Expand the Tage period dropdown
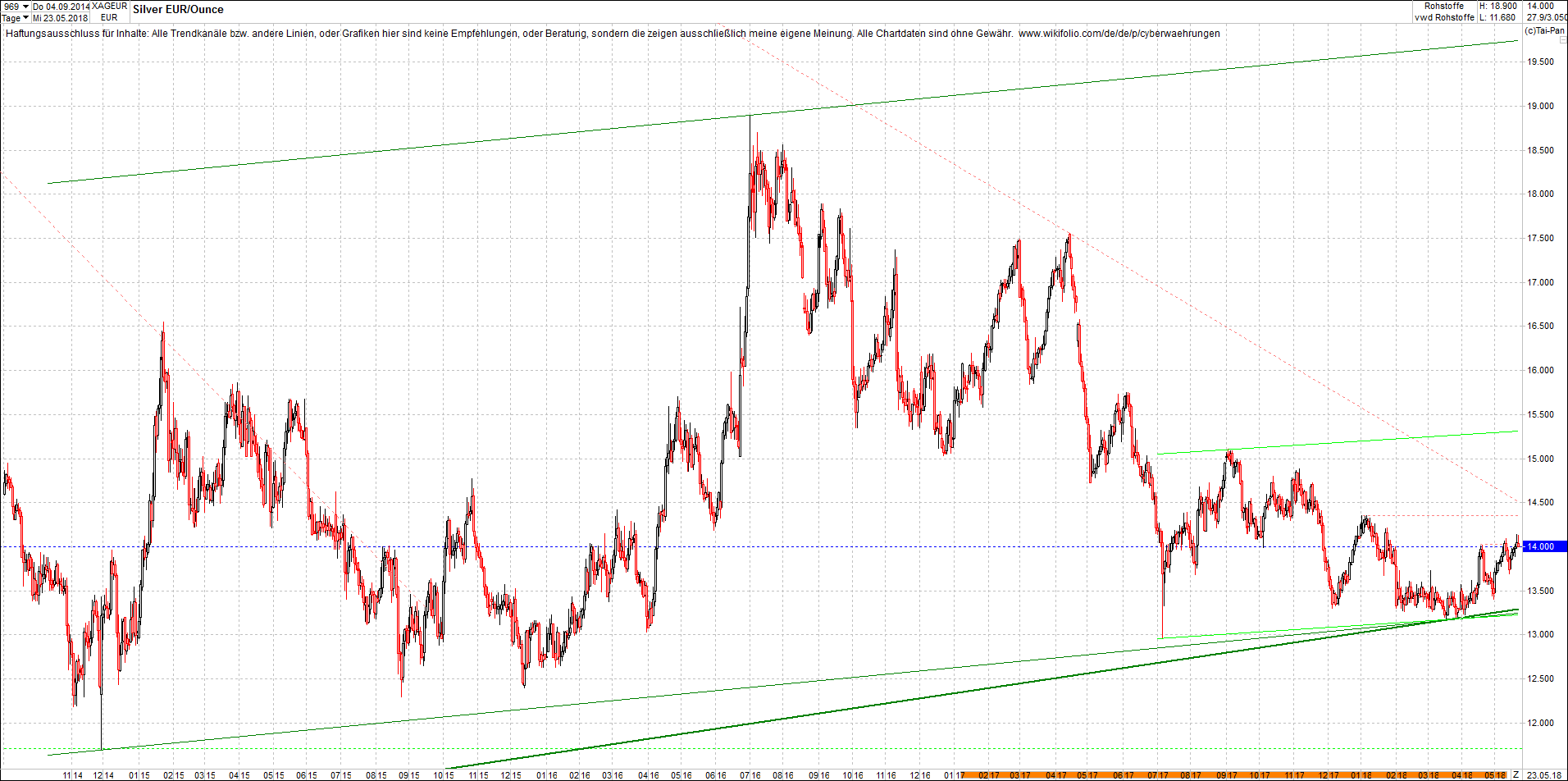 coord(16,18)
